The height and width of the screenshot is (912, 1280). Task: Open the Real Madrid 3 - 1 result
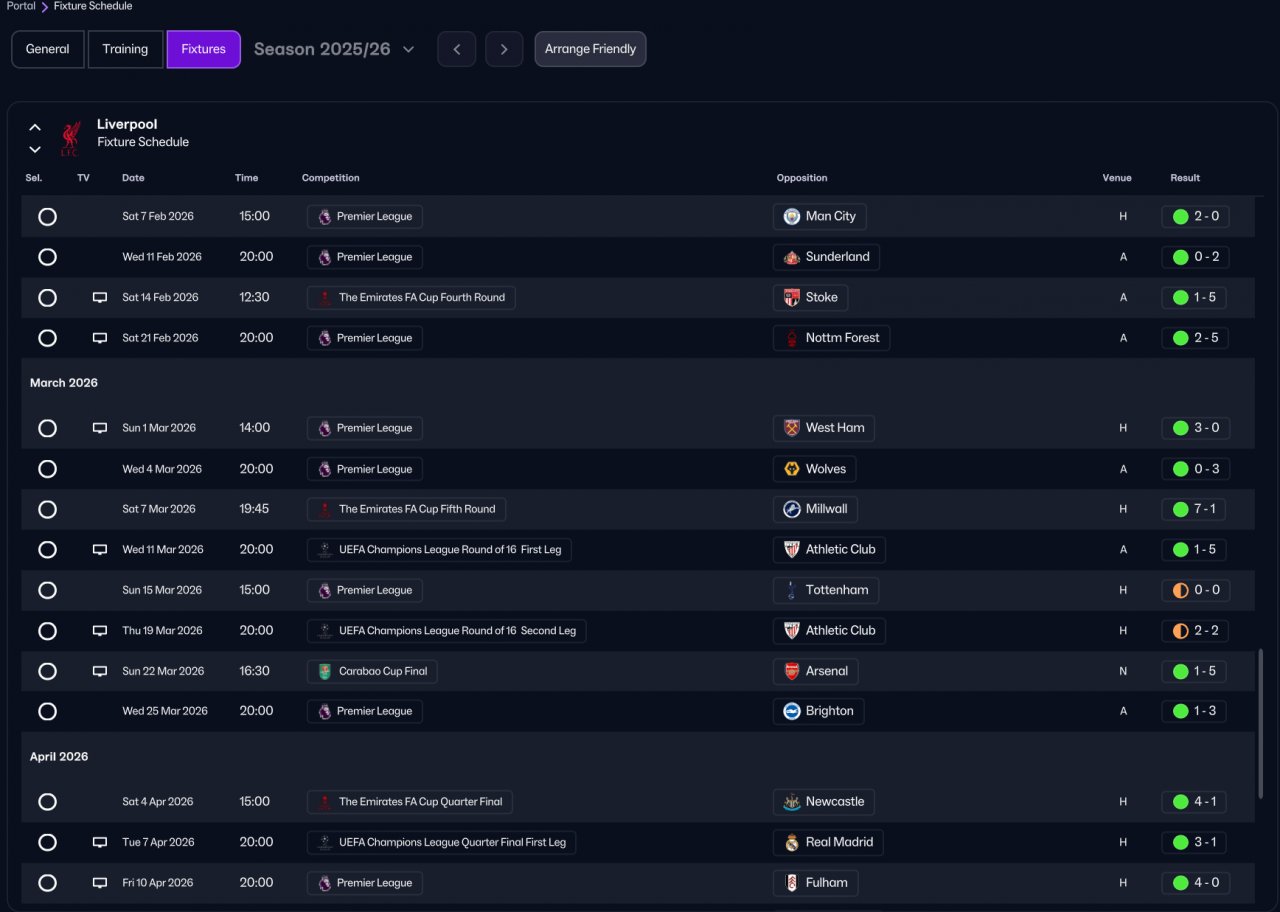1195,842
